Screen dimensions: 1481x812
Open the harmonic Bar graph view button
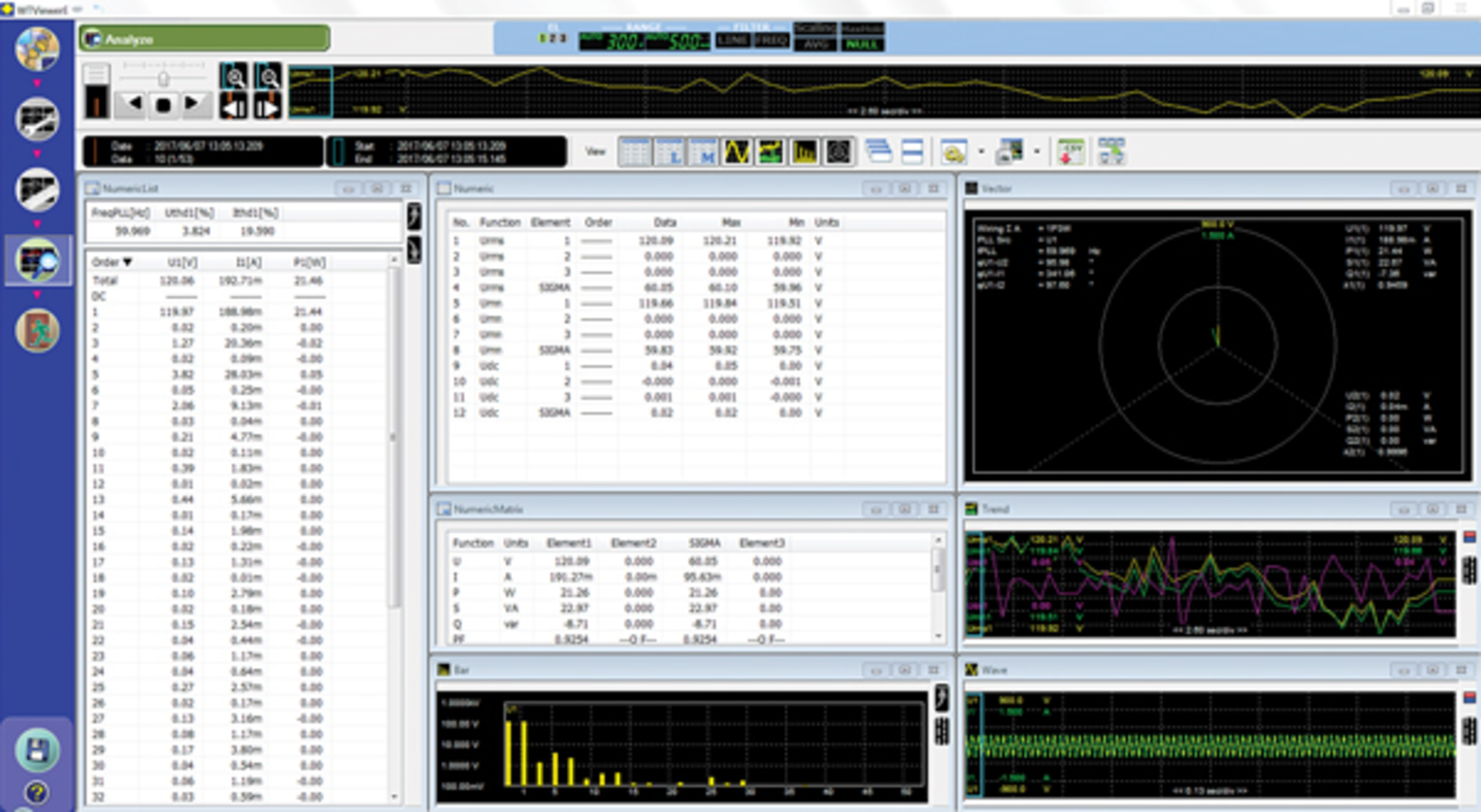click(x=804, y=152)
